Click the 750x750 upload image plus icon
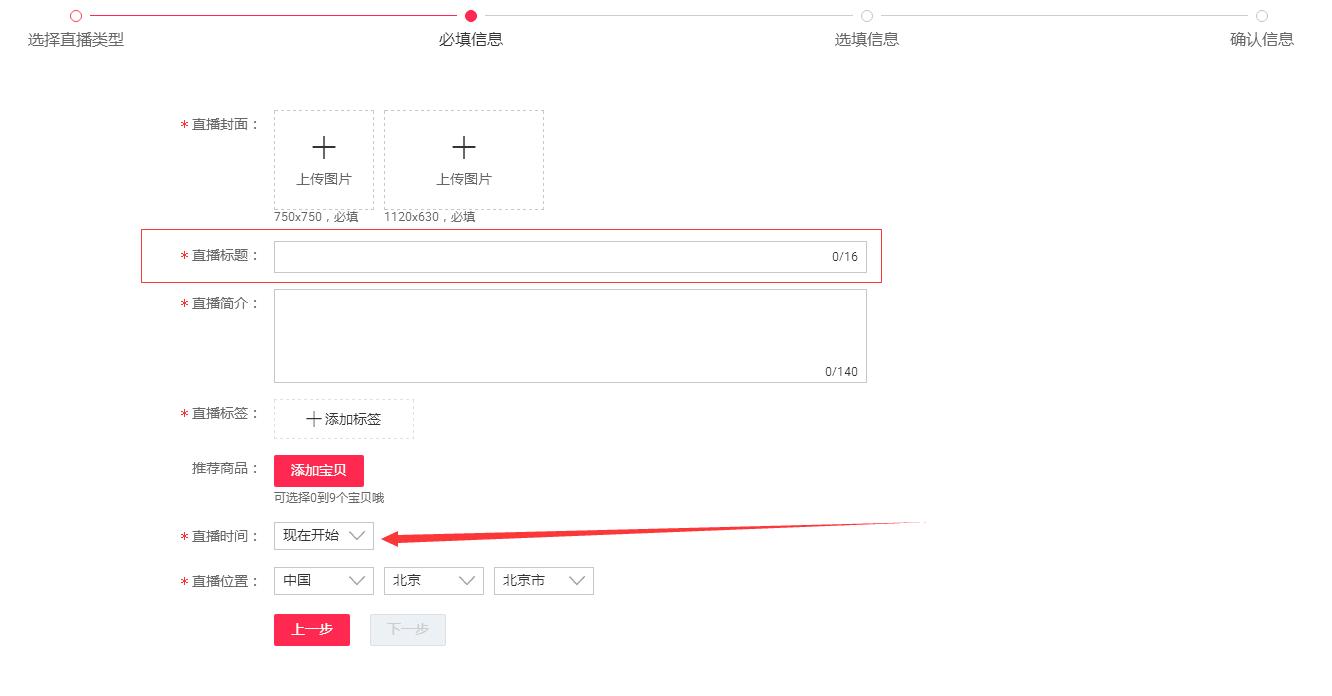Viewport: 1332px width, 696px height. point(323,146)
